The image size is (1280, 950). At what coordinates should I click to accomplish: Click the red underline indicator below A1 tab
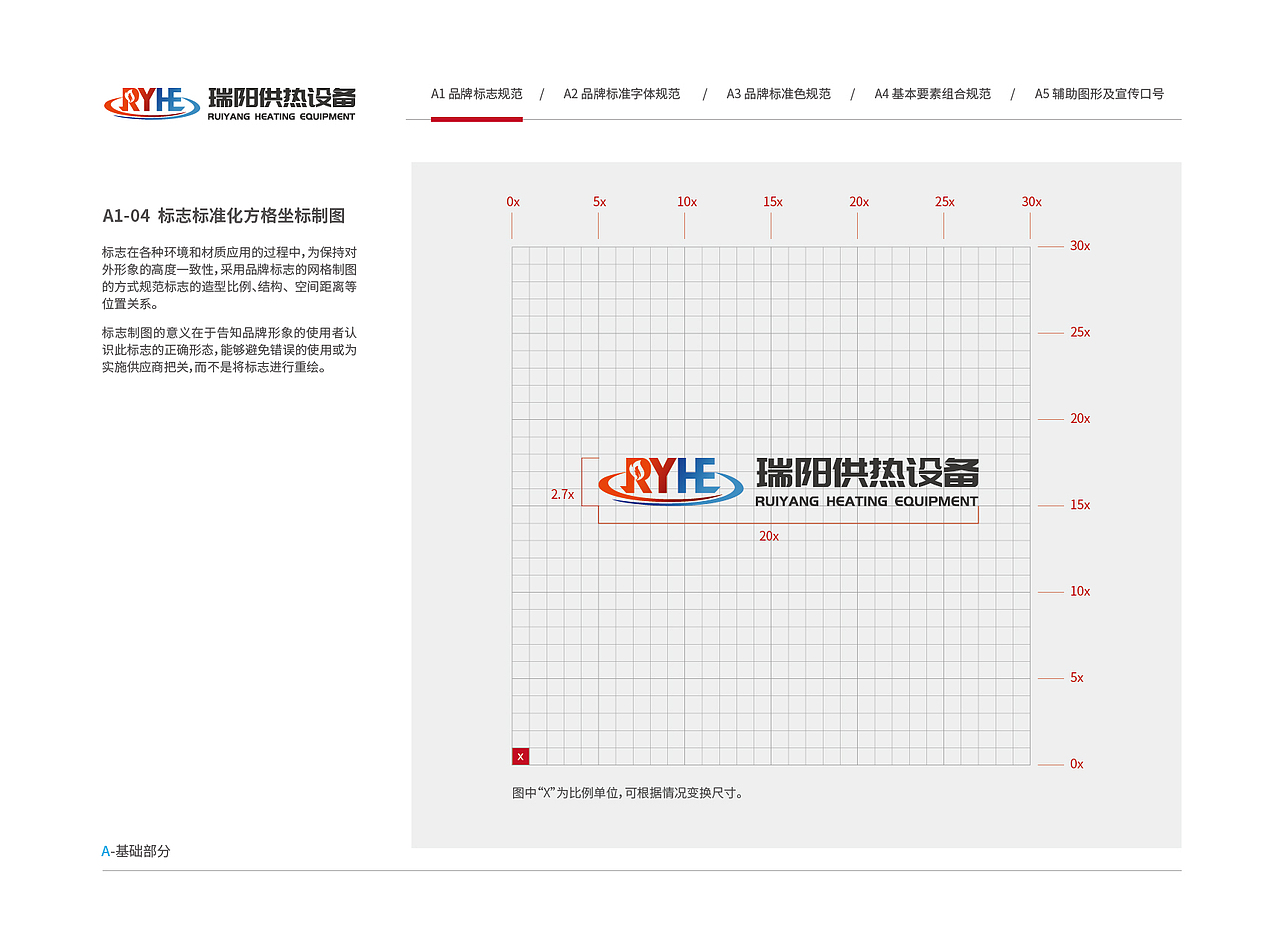click(x=477, y=120)
